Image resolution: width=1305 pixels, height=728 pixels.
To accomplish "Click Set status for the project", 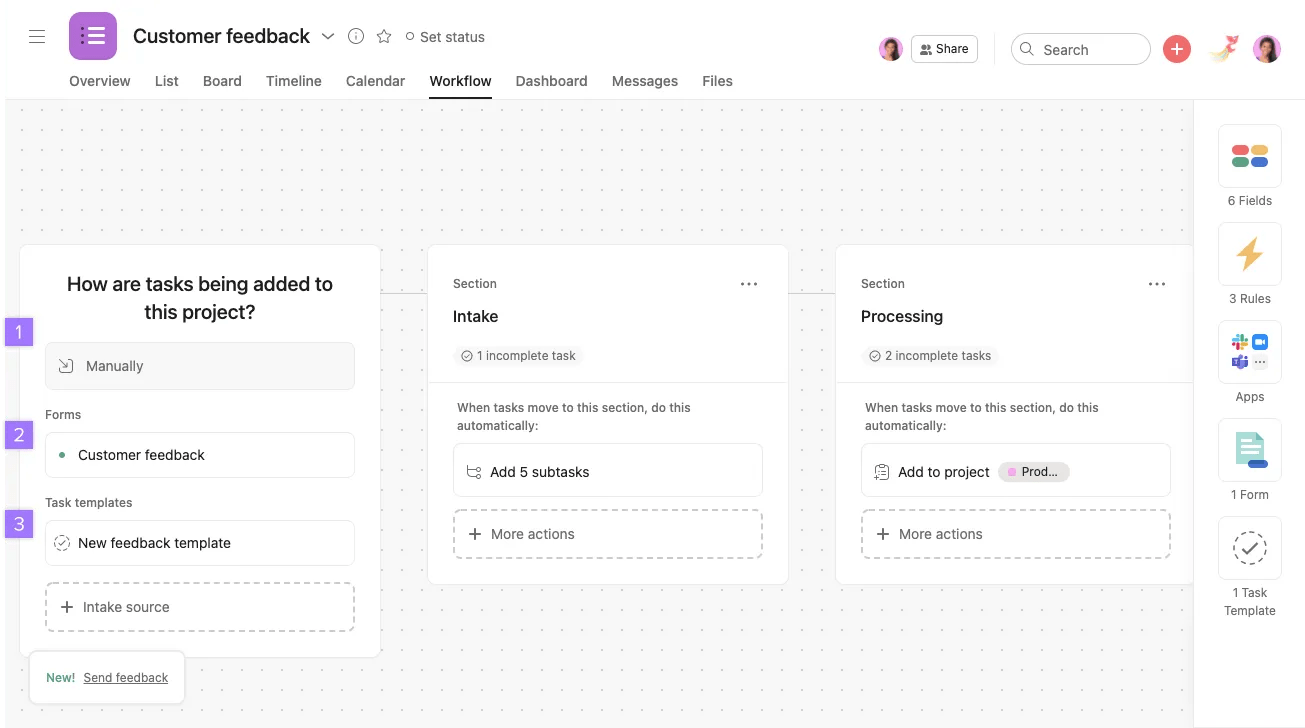I will [x=445, y=36].
